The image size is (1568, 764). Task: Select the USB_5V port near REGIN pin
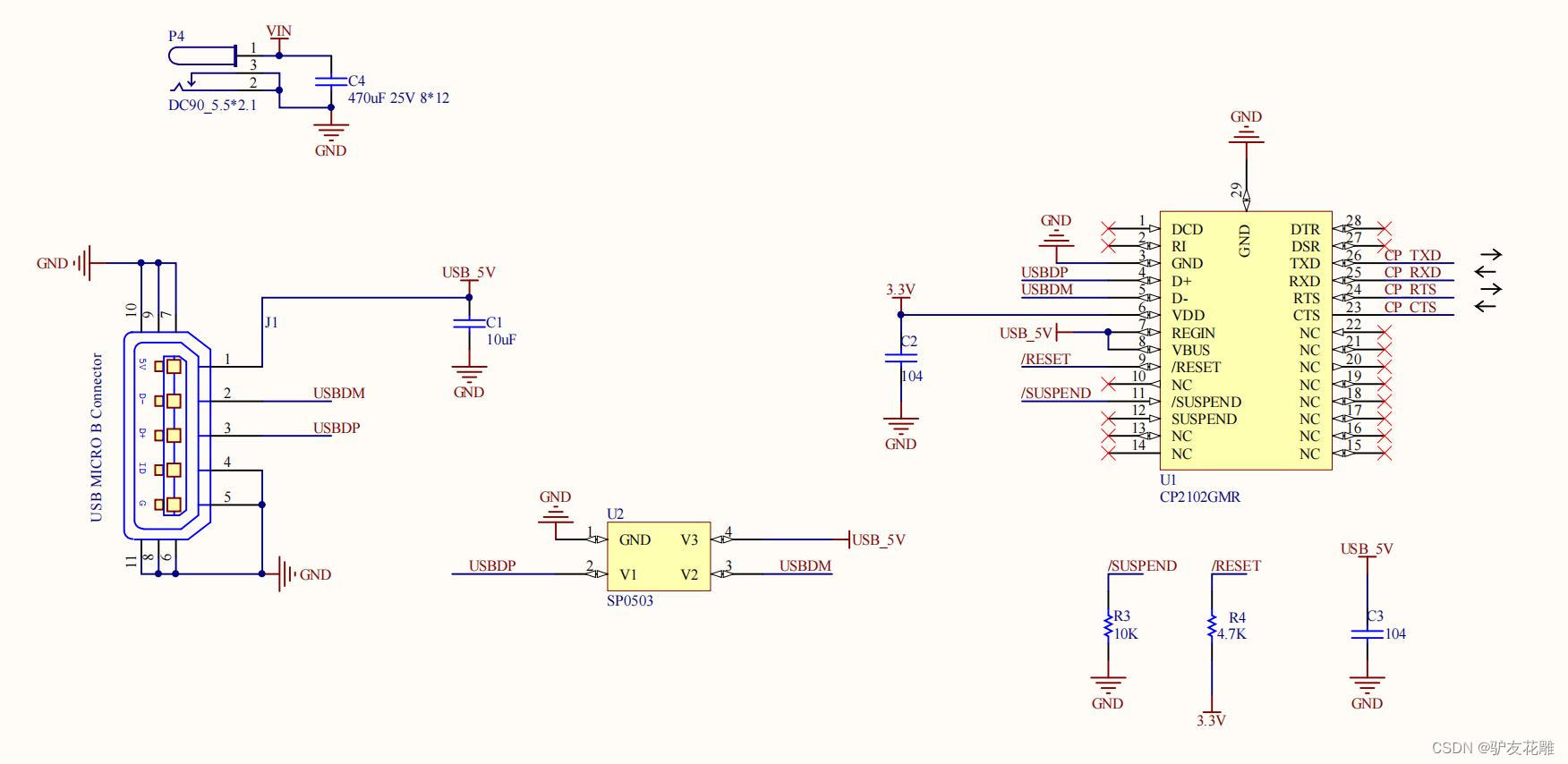[x=1029, y=333]
